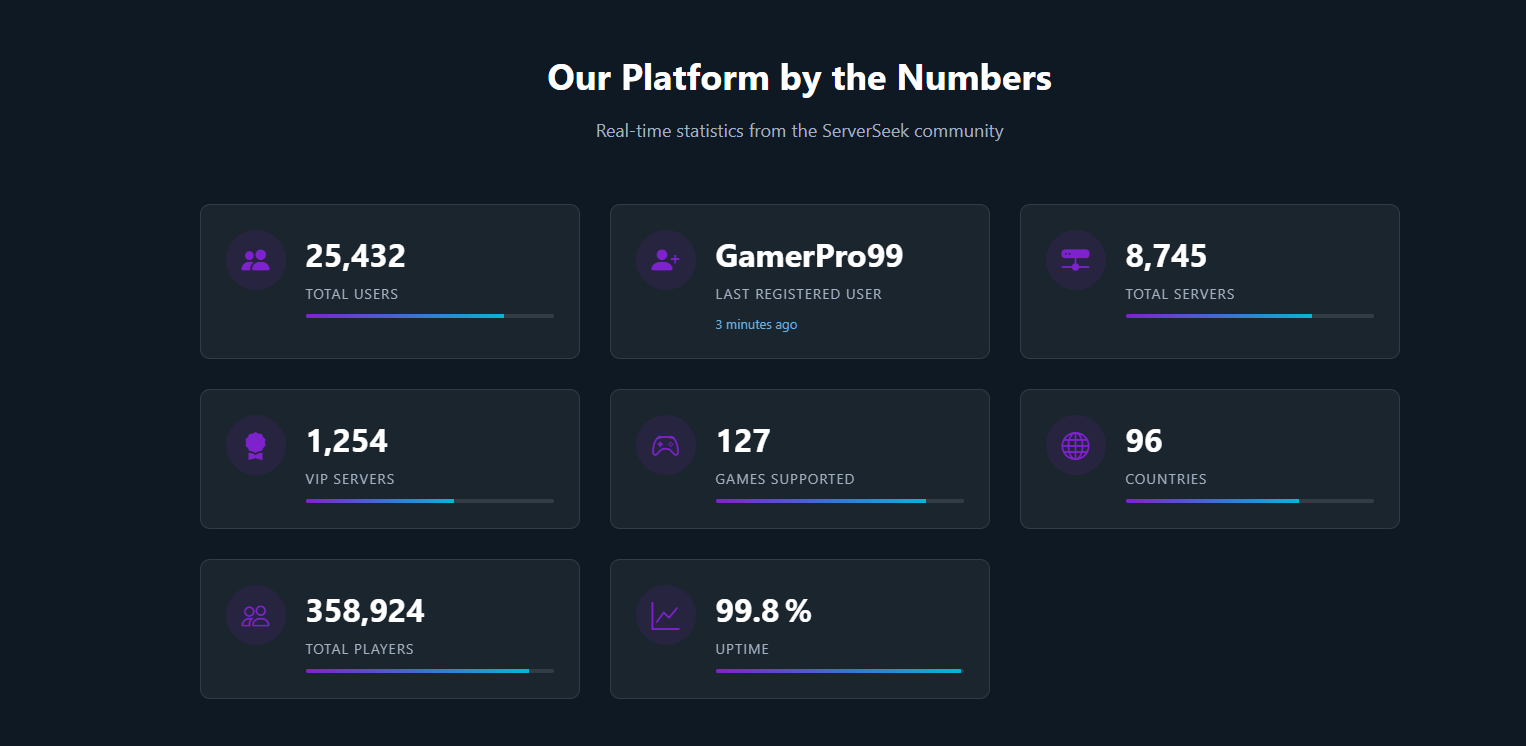The height and width of the screenshot is (746, 1526).
Task: Click the Total Servers progress bar
Action: [1249, 316]
